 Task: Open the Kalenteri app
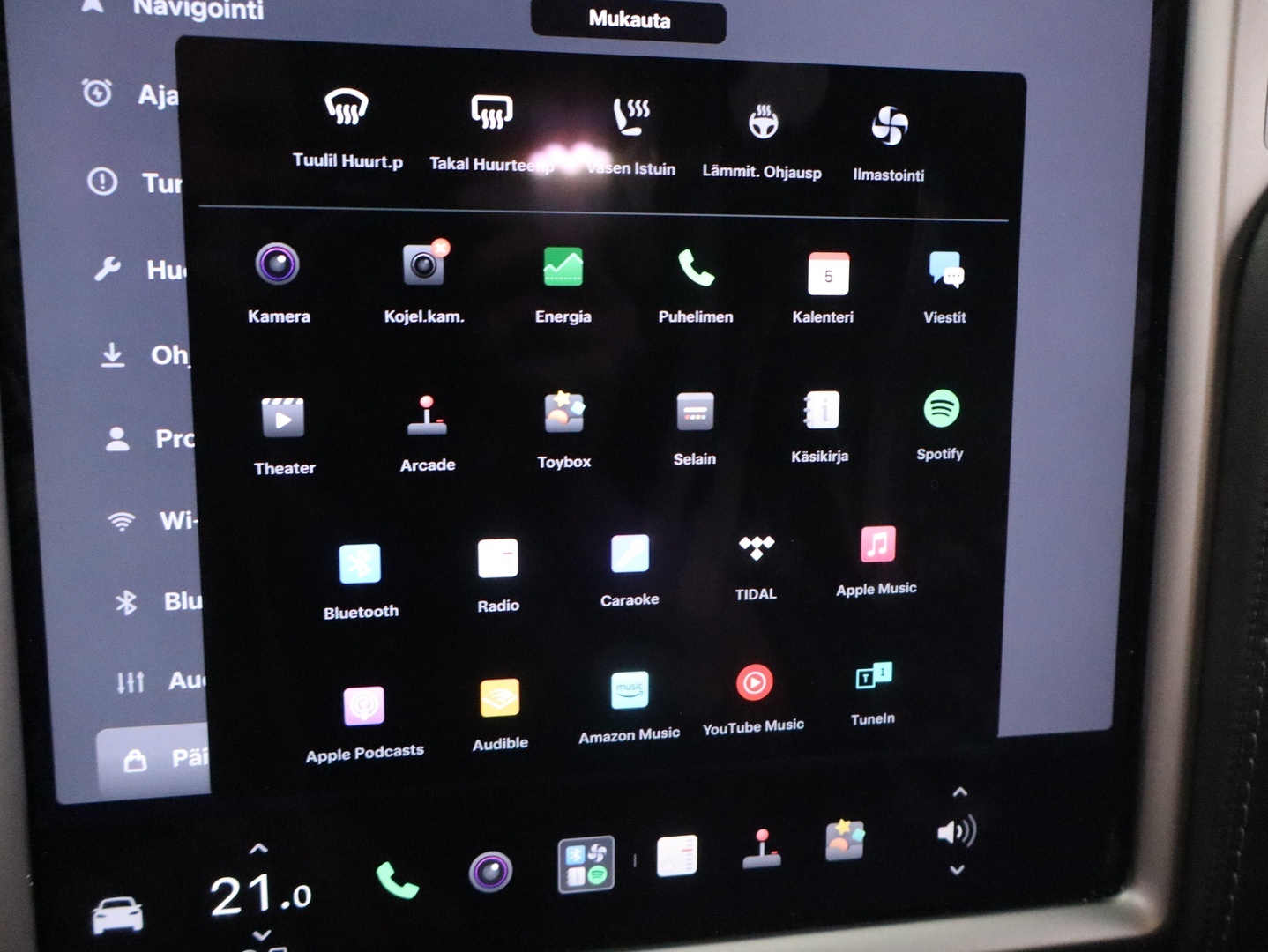tap(824, 287)
